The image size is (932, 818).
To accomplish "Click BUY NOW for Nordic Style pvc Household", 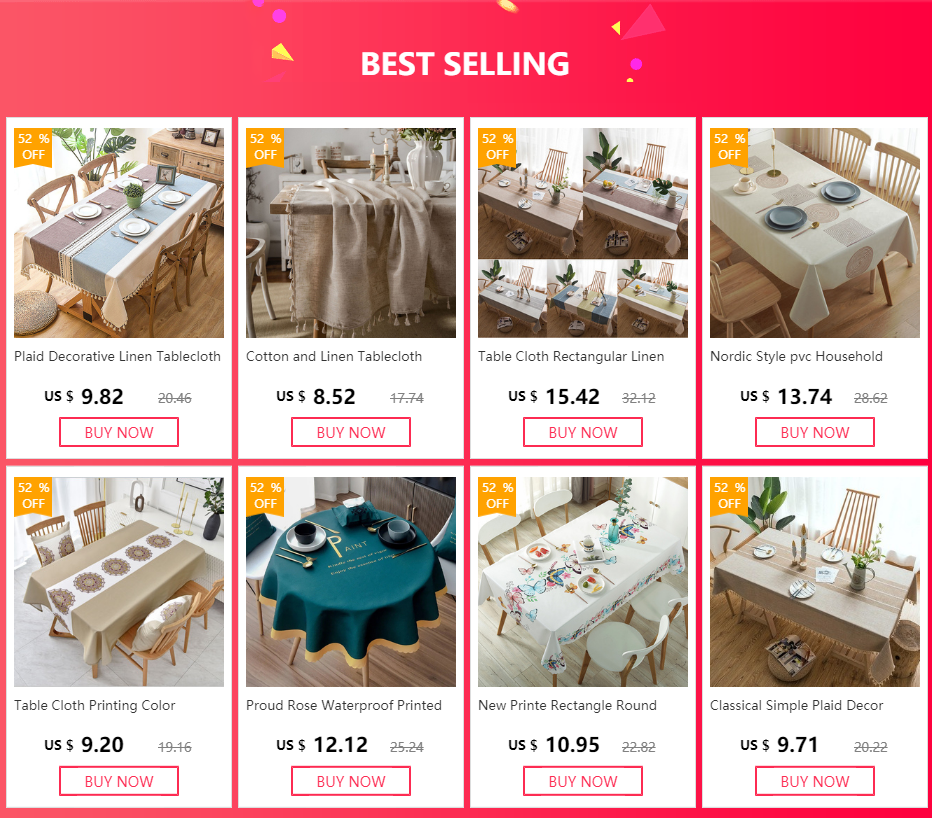I will (815, 432).
